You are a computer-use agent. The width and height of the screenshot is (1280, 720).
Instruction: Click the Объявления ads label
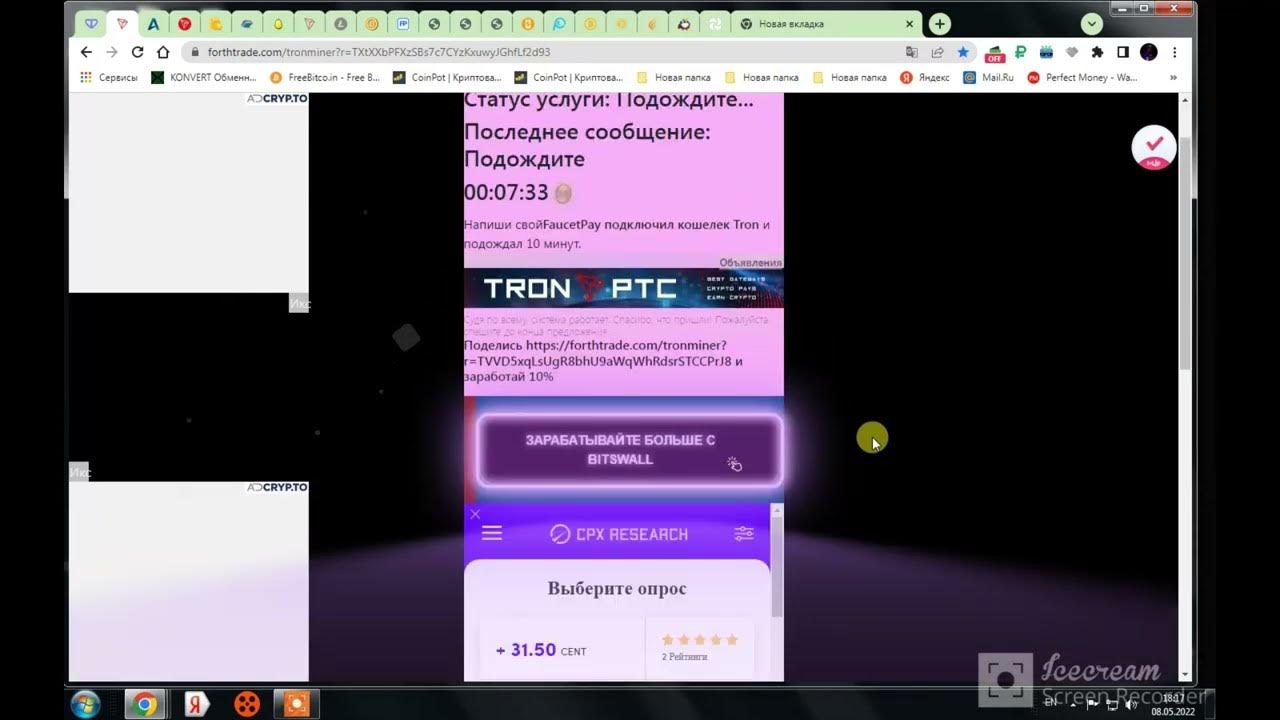pyautogui.click(x=751, y=263)
